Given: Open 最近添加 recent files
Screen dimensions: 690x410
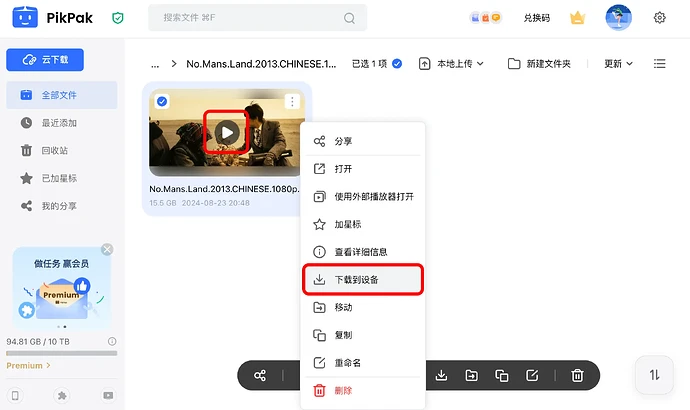Looking at the screenshot, I should click(62, 123).
